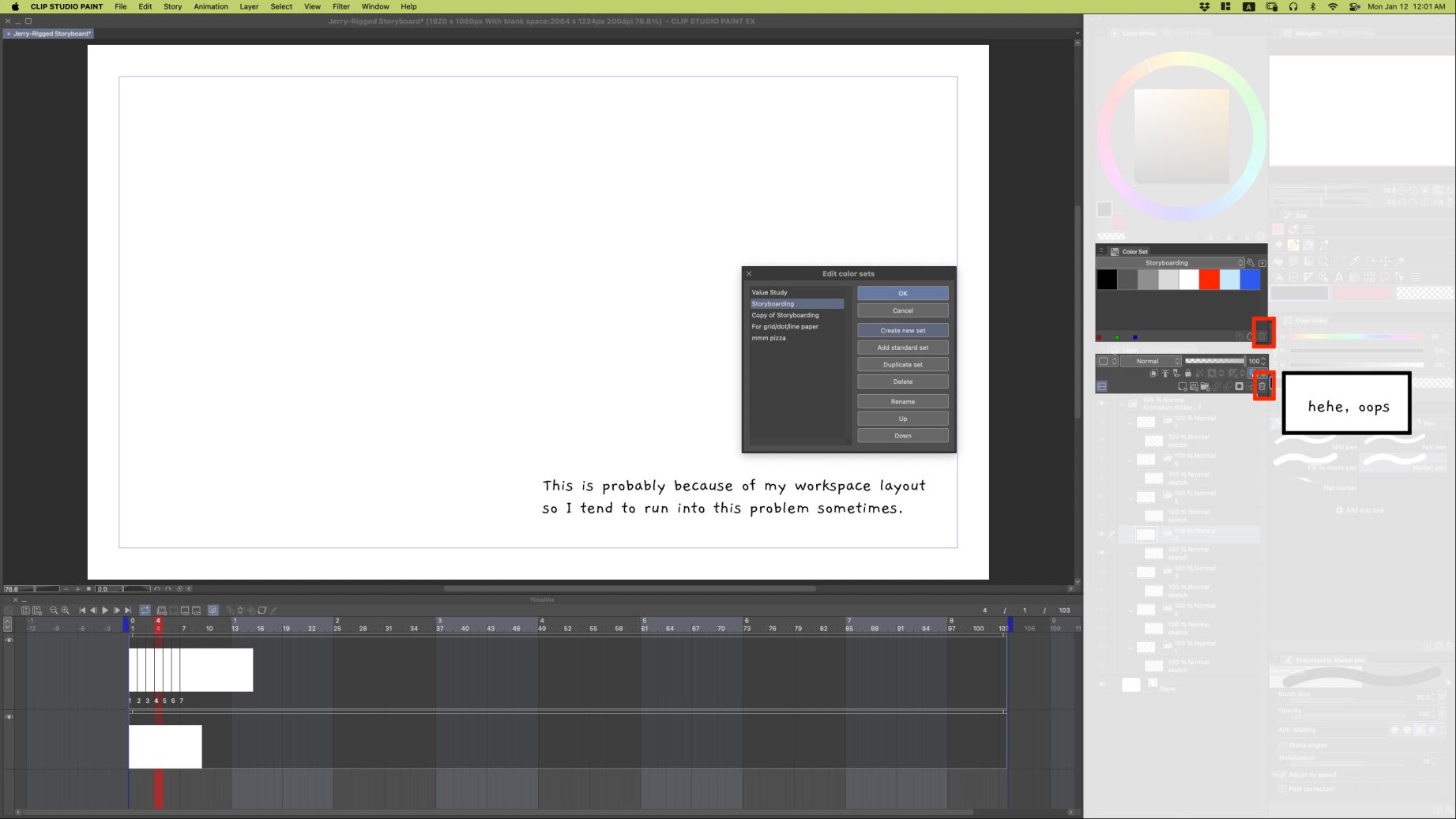This screenshot has width=1456, height=819.
Task: Create a new raster layer
Action: click(1182, 386)
